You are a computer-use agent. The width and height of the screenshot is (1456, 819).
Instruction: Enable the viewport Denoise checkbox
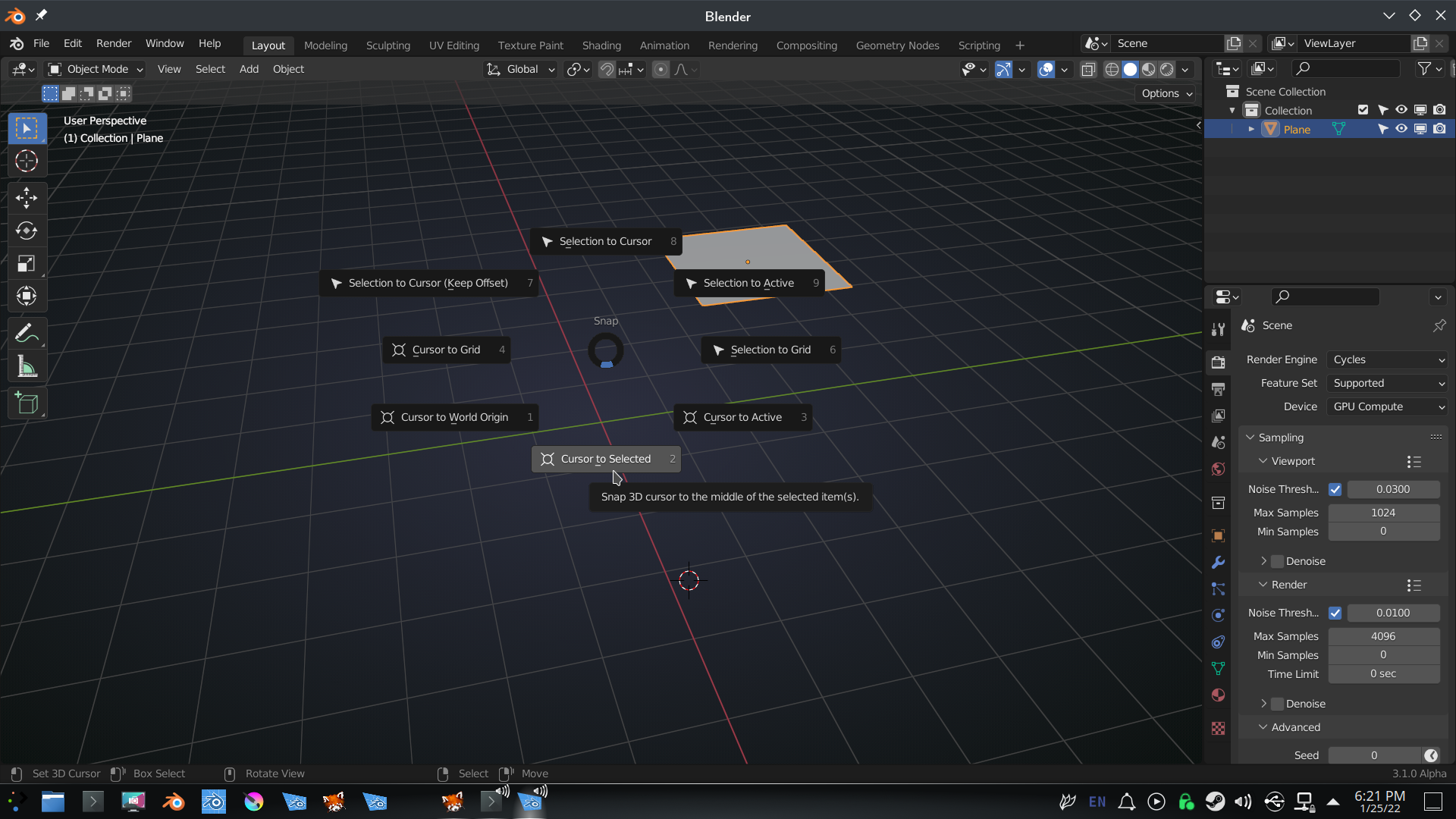pos(1278,561)
